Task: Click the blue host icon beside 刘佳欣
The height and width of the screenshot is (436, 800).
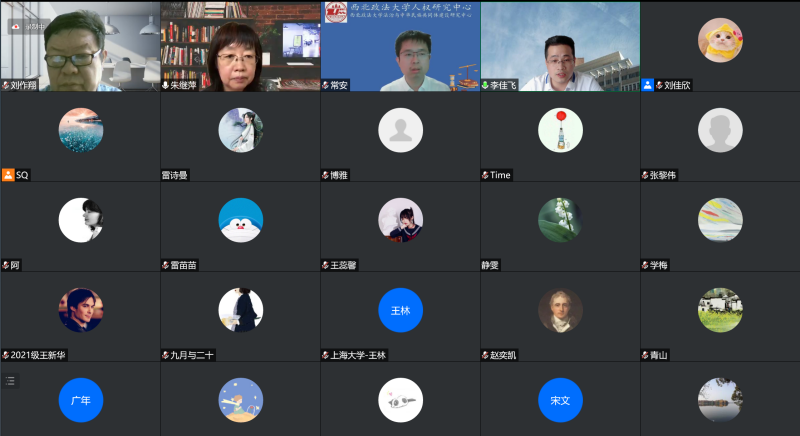Action: (x=648, y=86)
